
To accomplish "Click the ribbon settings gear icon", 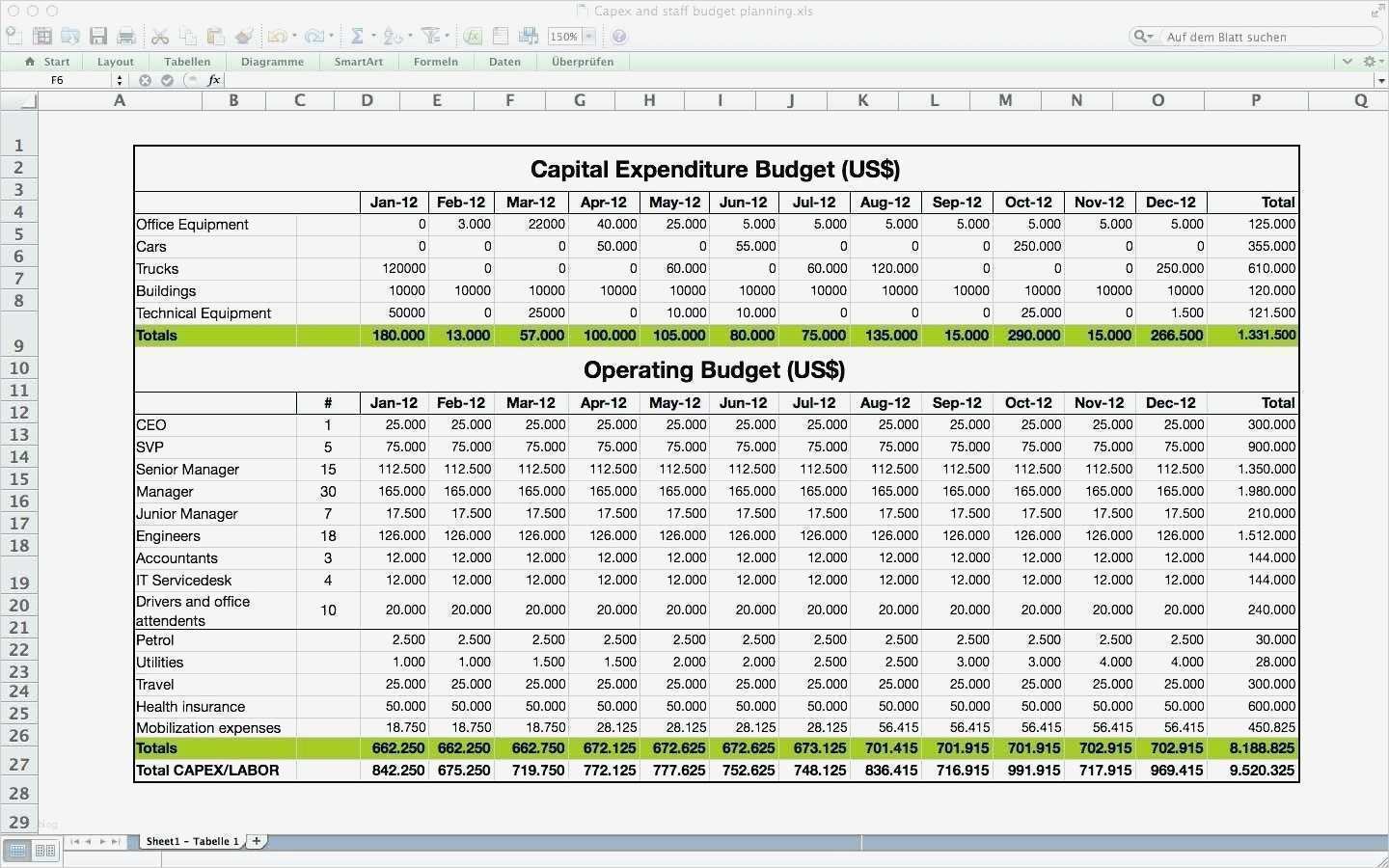I will (x=1369, y=61).
